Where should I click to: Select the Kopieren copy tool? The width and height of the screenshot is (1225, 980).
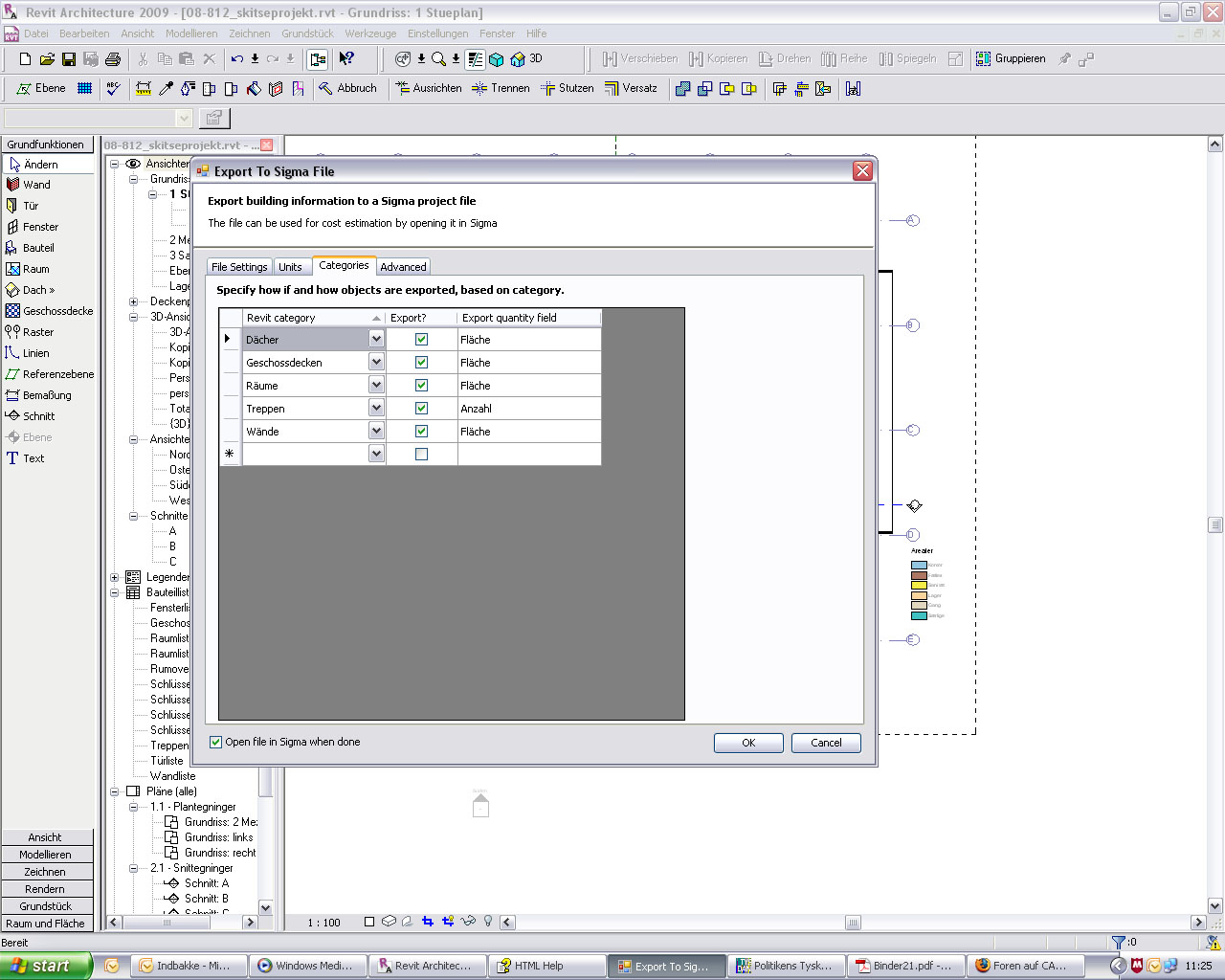point(718,59)
